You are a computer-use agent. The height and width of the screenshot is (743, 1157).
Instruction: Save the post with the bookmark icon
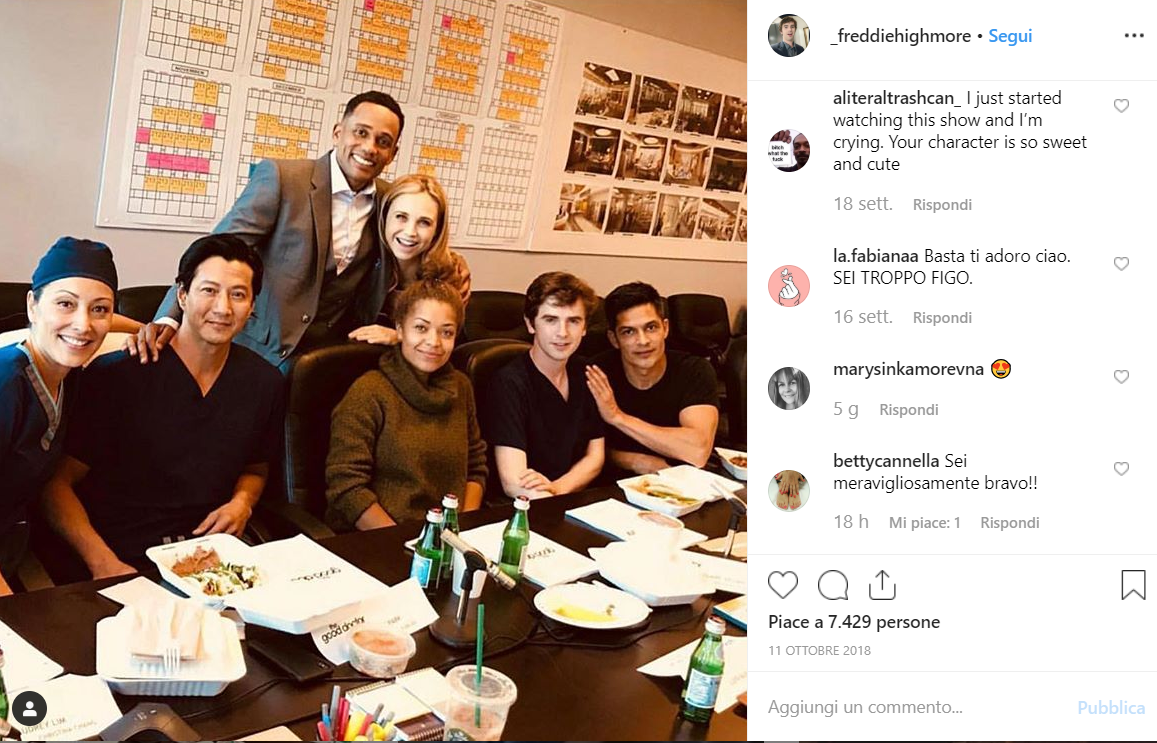1133,584
